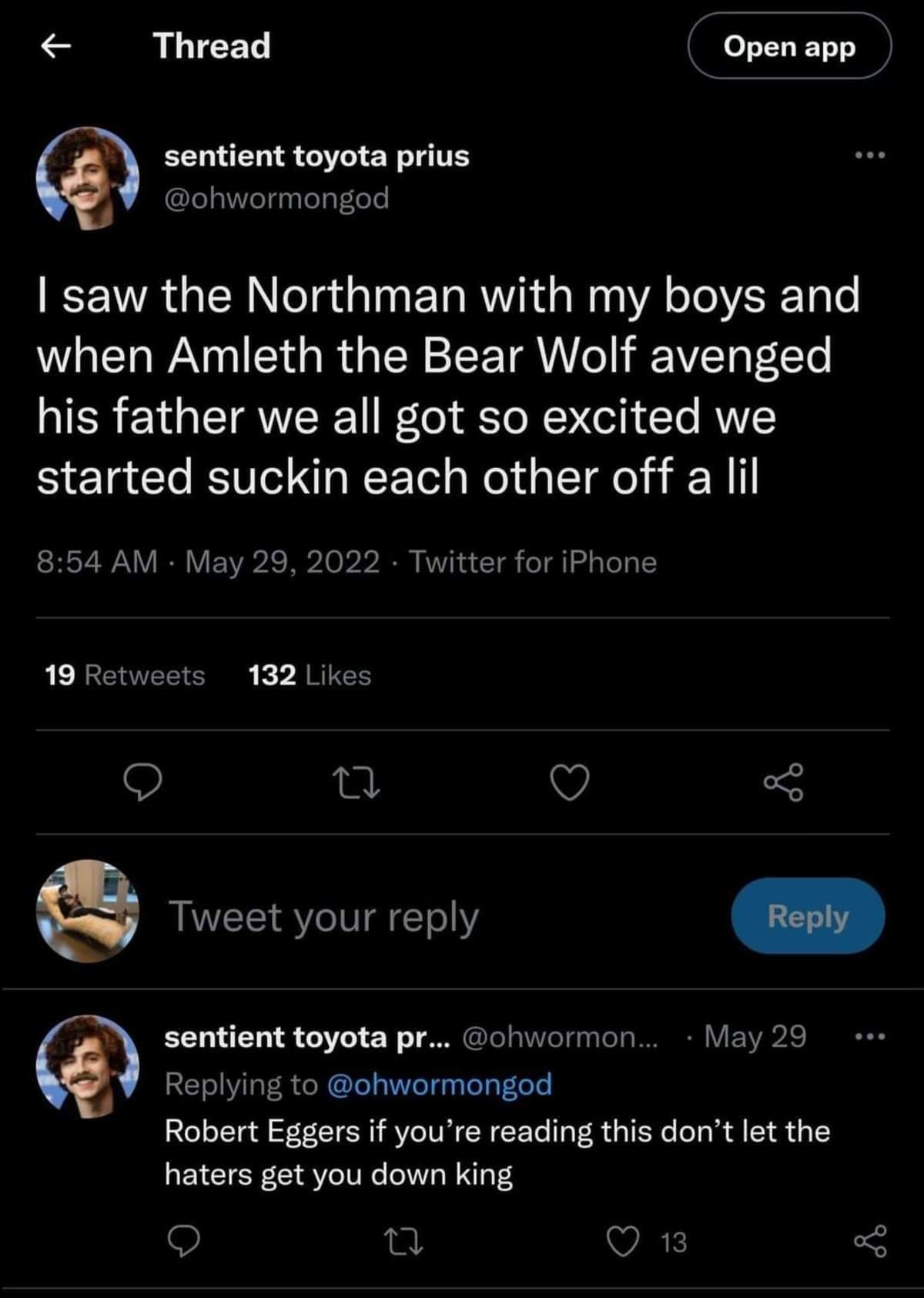This screenshot has width=924, height=1298.
Task: Like the main tweet with the heart icon
Action: (x=570, y=782)
